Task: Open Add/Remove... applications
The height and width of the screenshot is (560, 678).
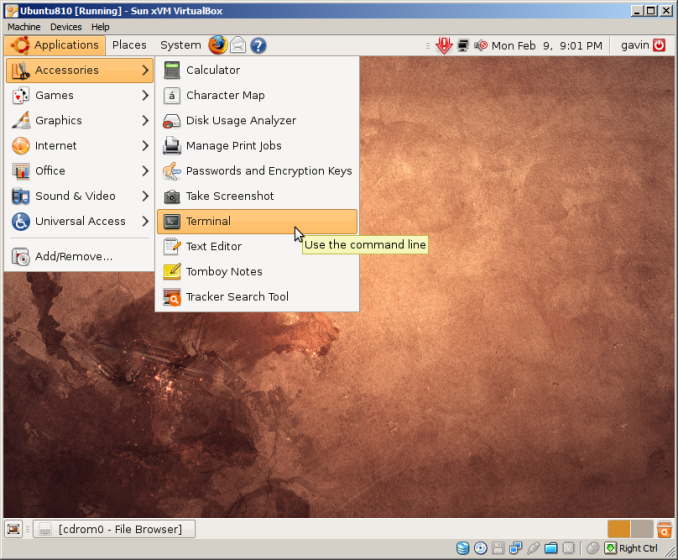Action: (x=80, y=256)
